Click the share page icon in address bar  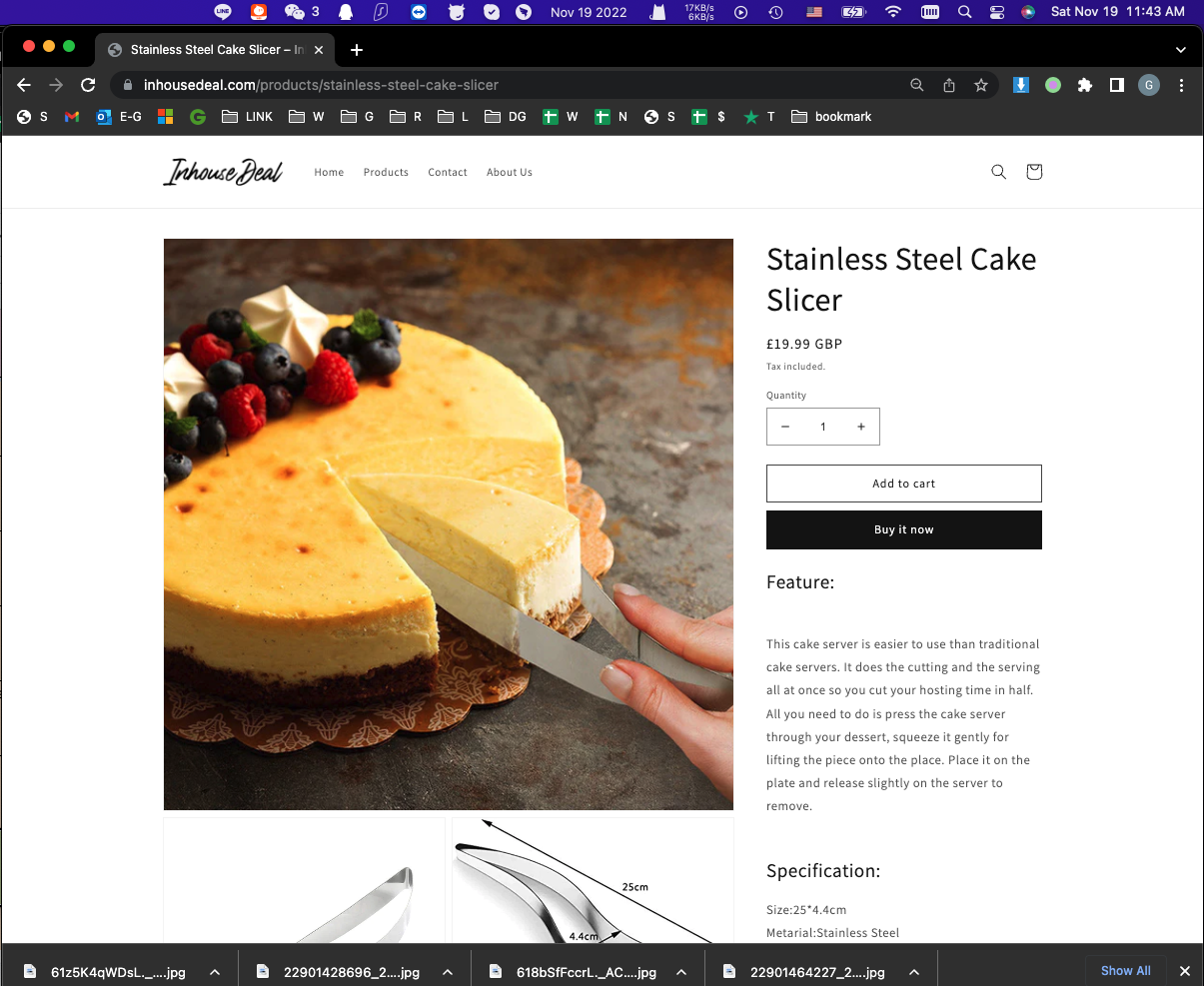(x=949, y=85)
